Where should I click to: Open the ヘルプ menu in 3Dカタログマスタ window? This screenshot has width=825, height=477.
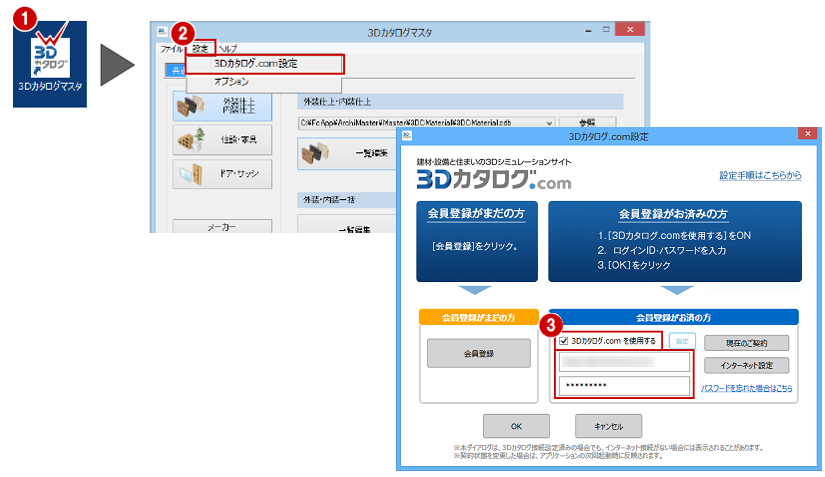tap(228, 48)
